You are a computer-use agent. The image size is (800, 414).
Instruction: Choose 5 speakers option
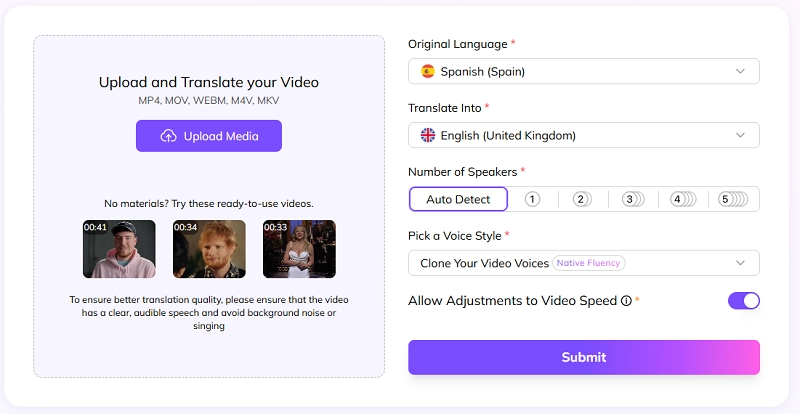733,199
